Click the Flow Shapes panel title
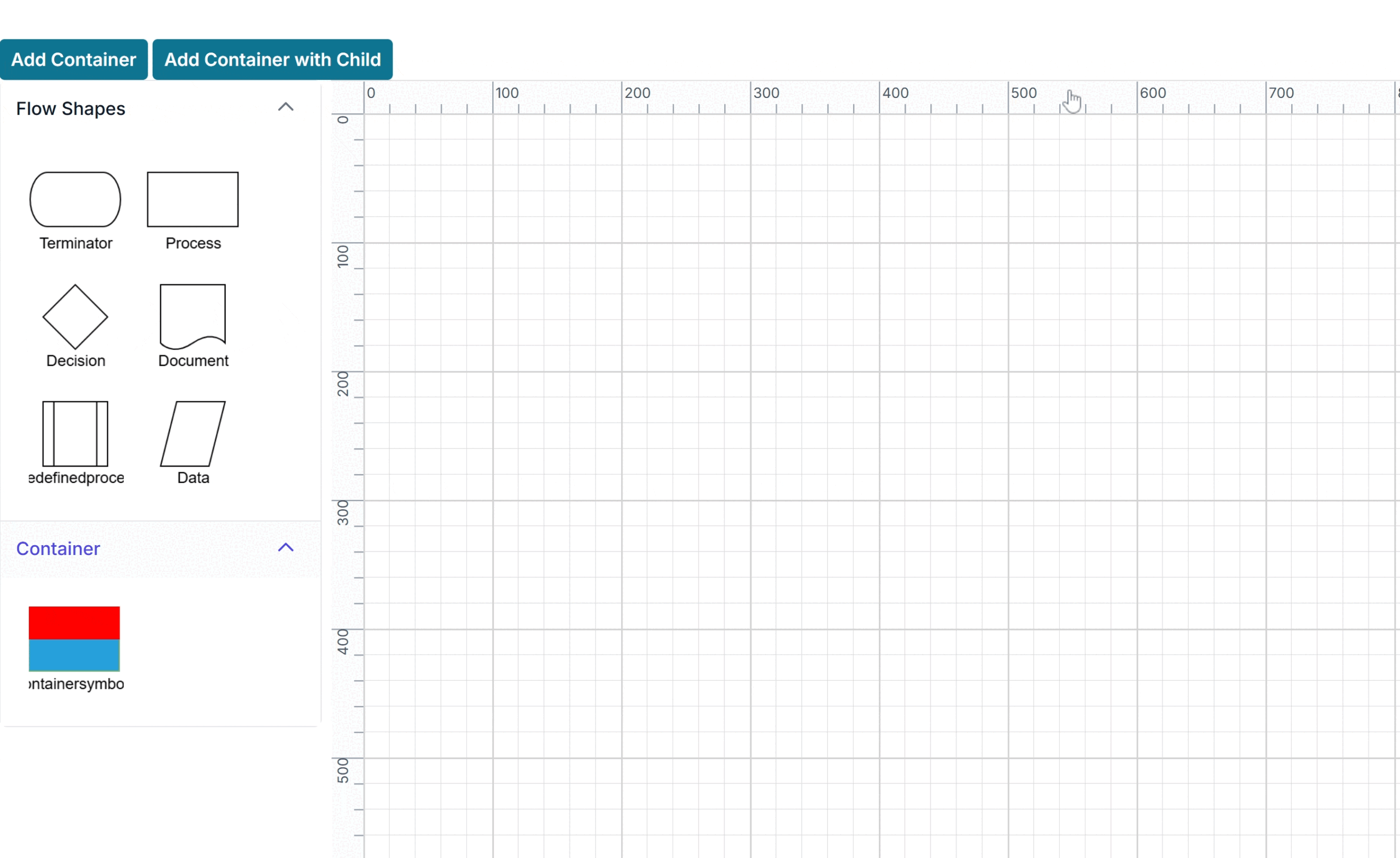The width and height of the screenshot is (1400, 858). tap(71, 108)
